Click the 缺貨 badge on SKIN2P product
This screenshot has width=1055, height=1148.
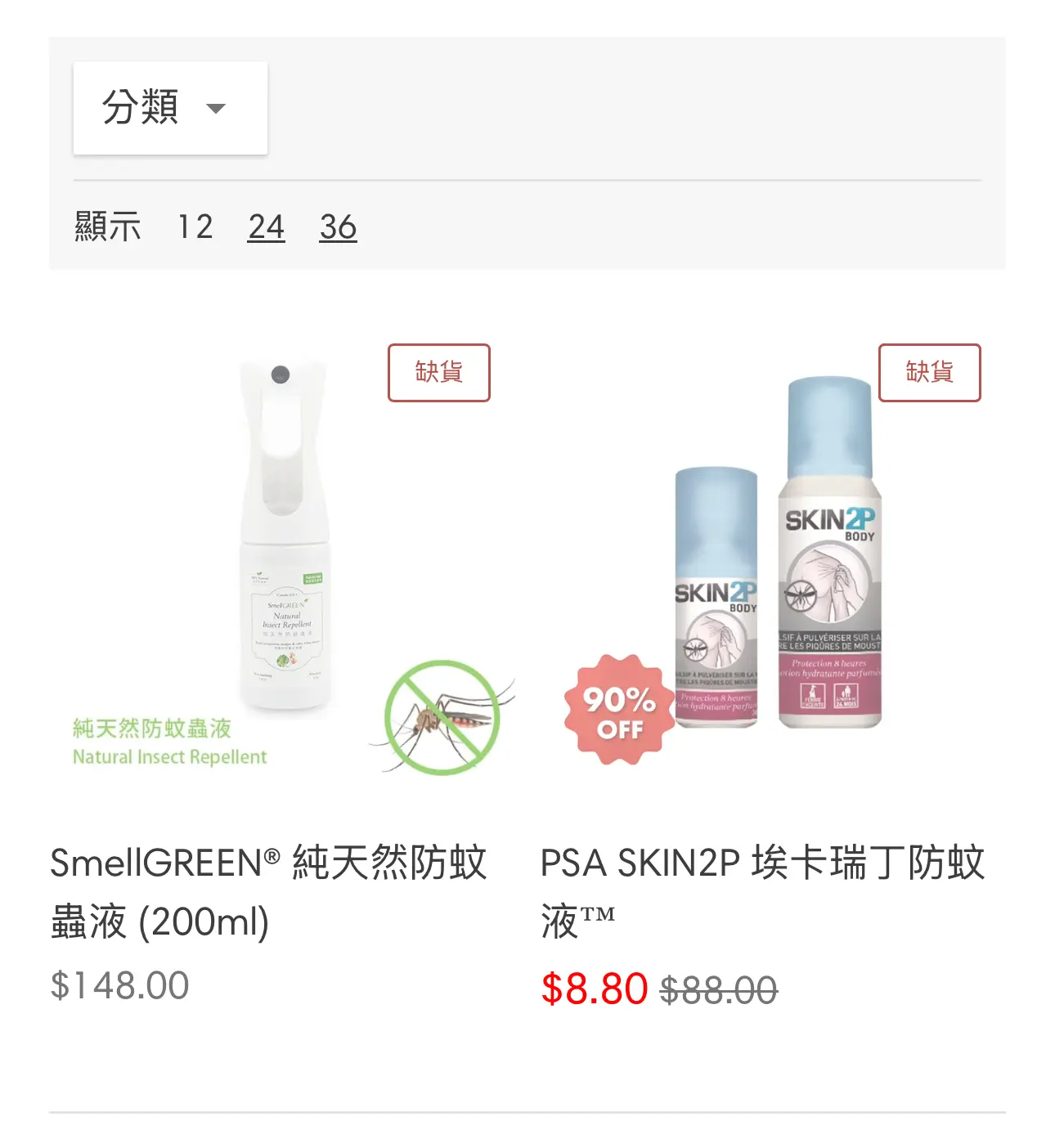coord(930,373)
